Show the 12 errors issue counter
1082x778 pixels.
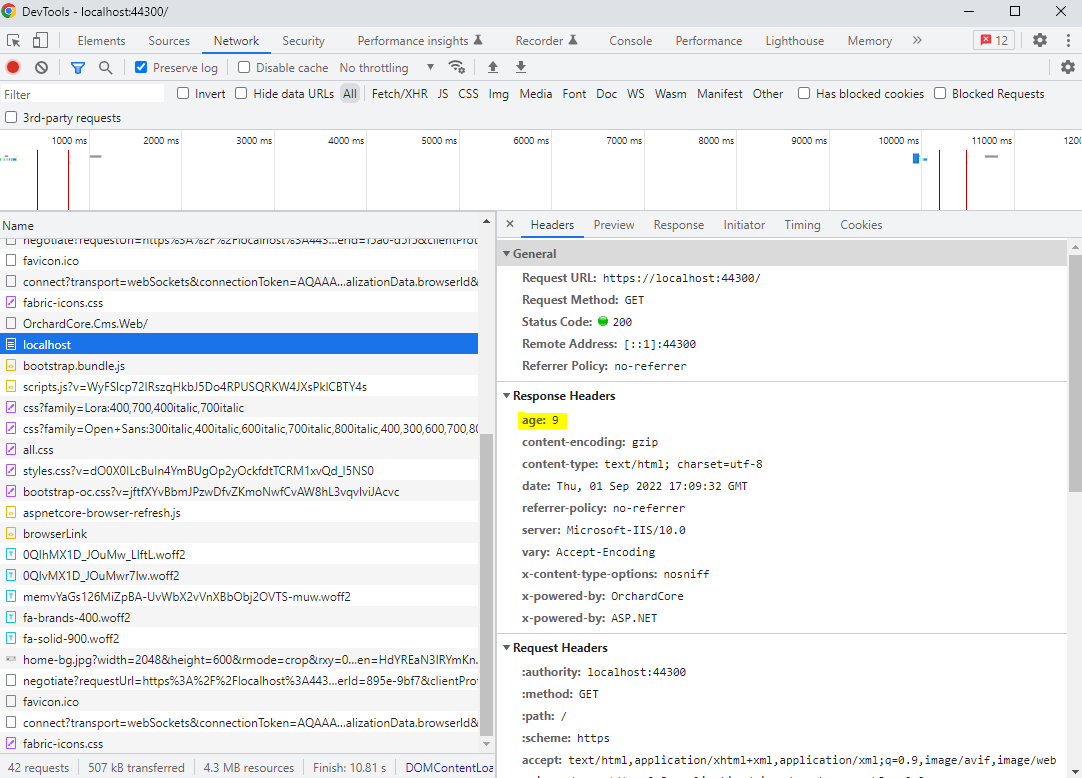(994, 40)
